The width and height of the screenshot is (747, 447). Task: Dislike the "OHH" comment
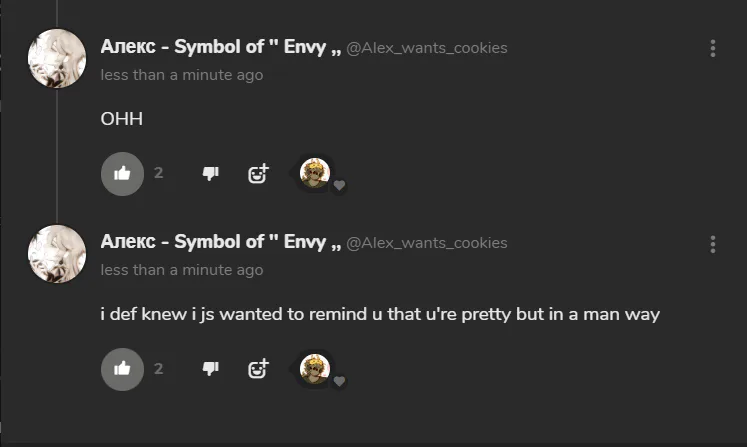[x=210, y=173]
